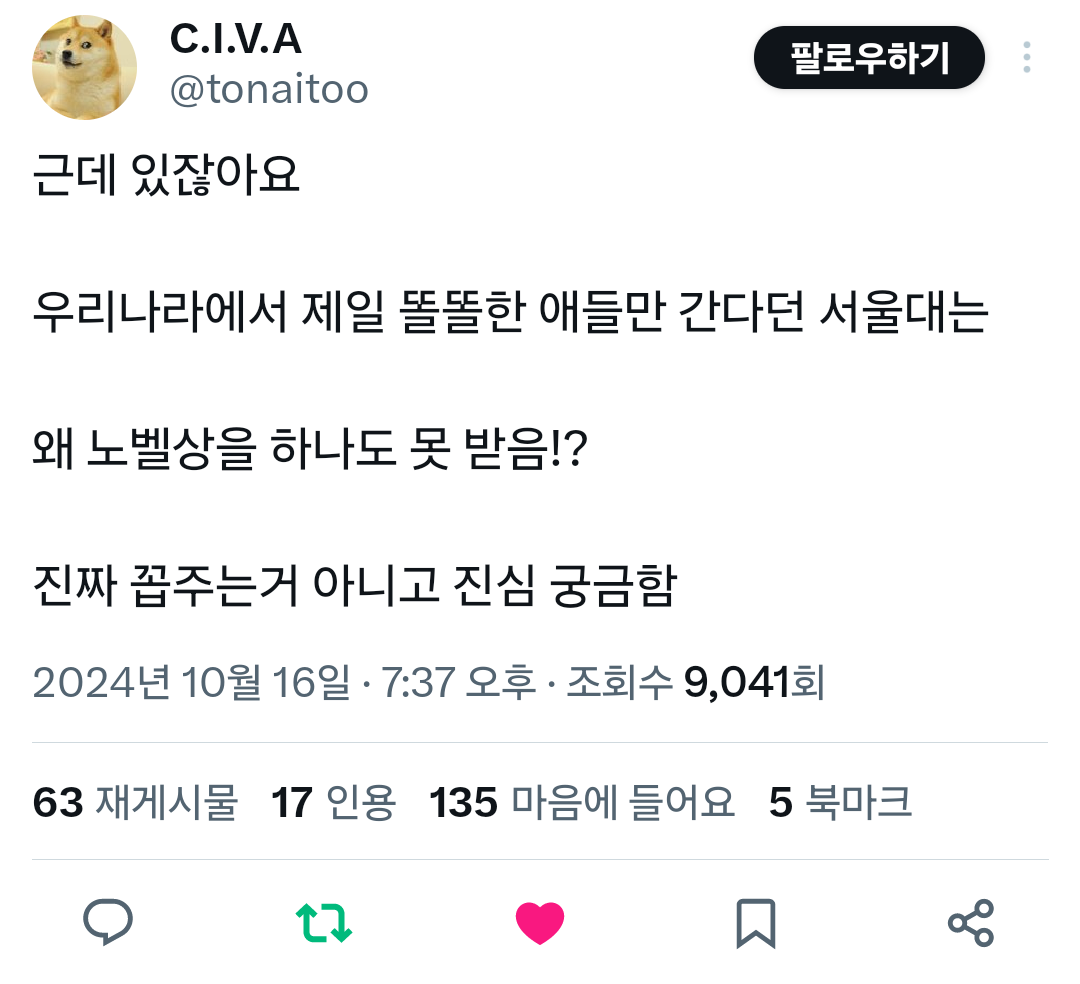The height and width of the screenshot is (984, 1080).
Task: View the 5 북마크 bookmarks count
Action: tap(840, 802)
